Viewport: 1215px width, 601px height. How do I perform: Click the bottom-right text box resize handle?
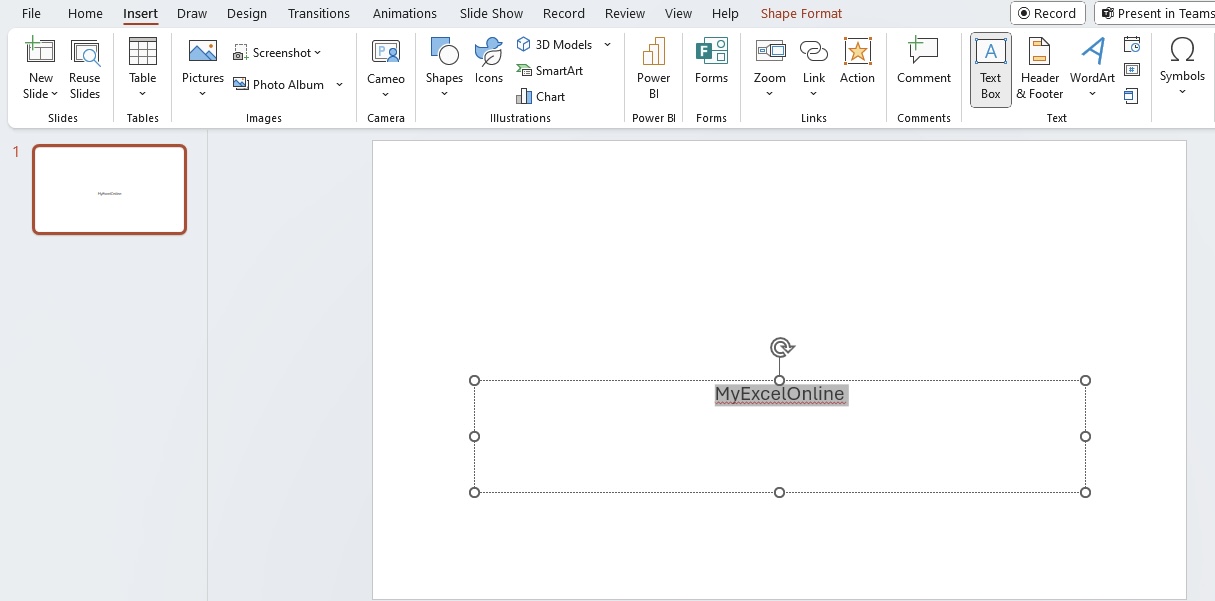click(1086, 492)
